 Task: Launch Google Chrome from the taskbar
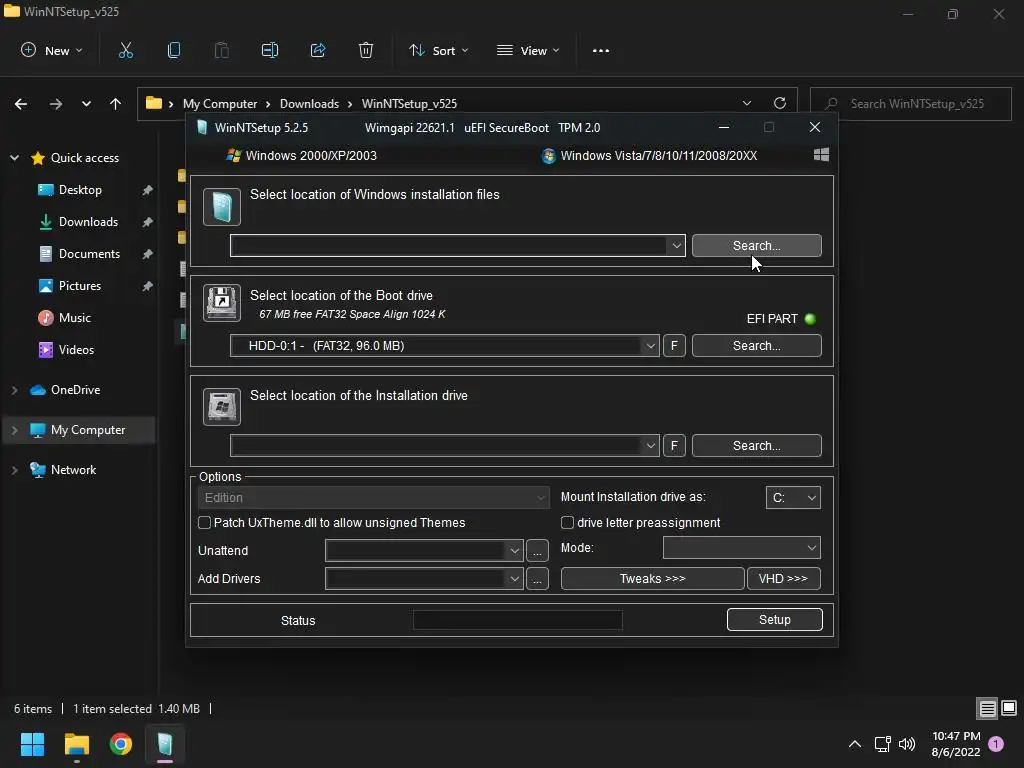click(x=121, y=744)
